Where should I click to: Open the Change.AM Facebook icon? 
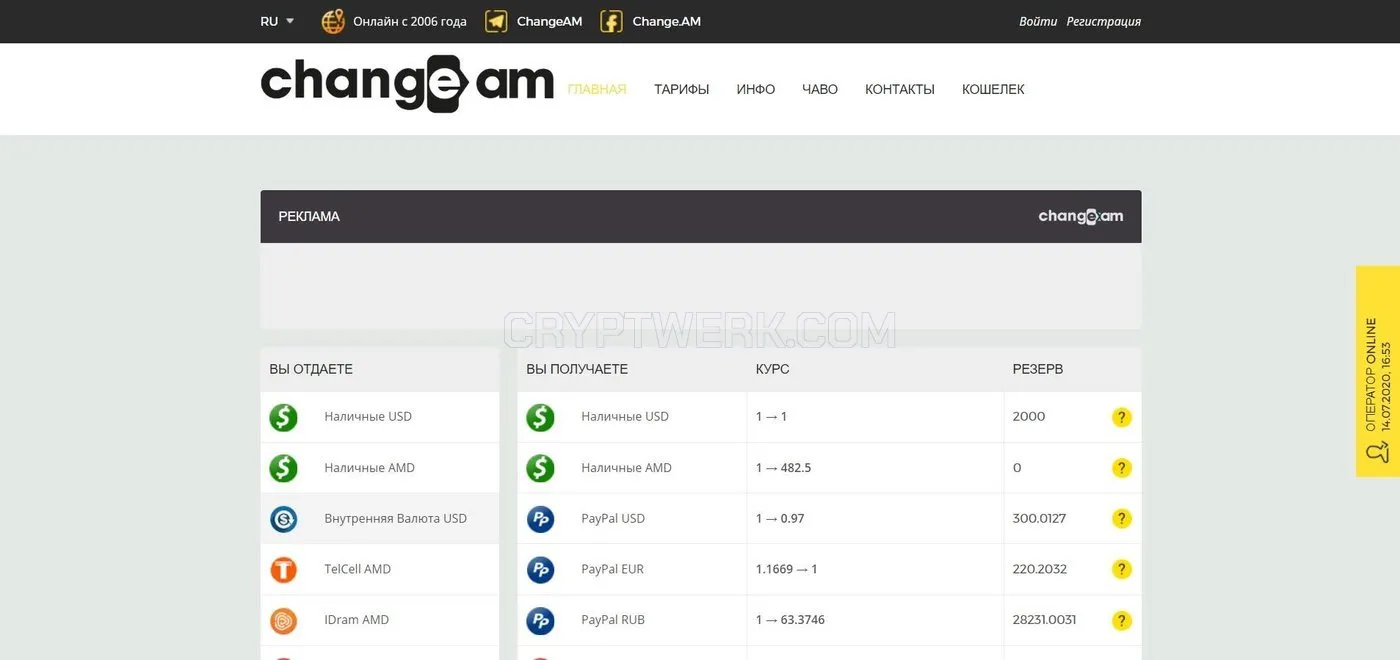pyautogui.click(x=611, y=21)
